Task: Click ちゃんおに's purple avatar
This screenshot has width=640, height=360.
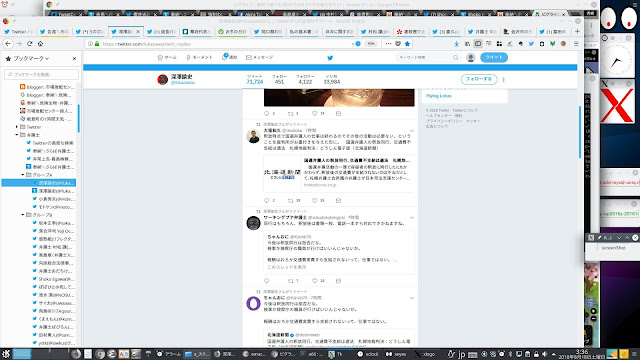Action: point(253,304)
